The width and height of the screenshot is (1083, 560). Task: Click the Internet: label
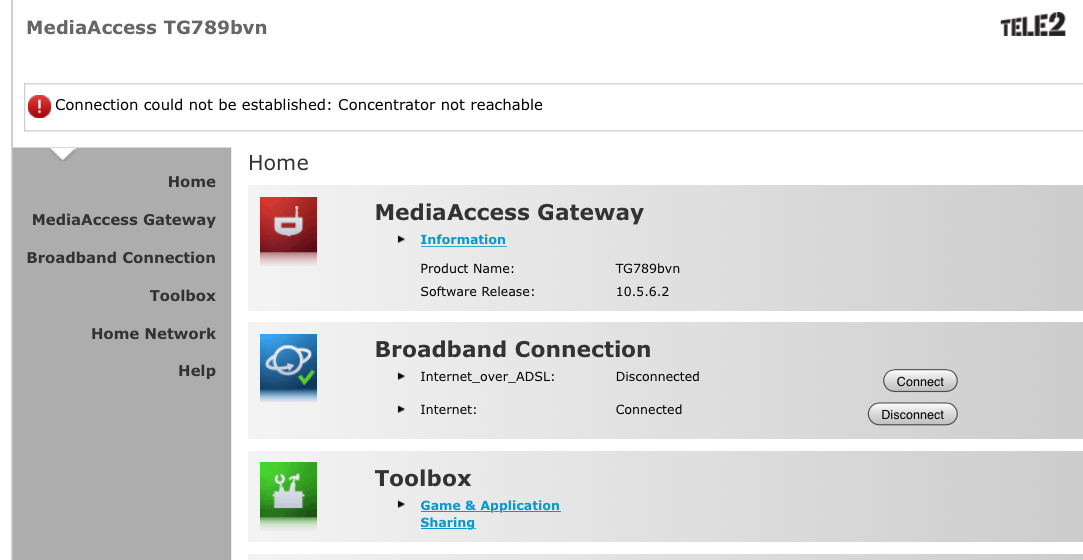point(448,409)
